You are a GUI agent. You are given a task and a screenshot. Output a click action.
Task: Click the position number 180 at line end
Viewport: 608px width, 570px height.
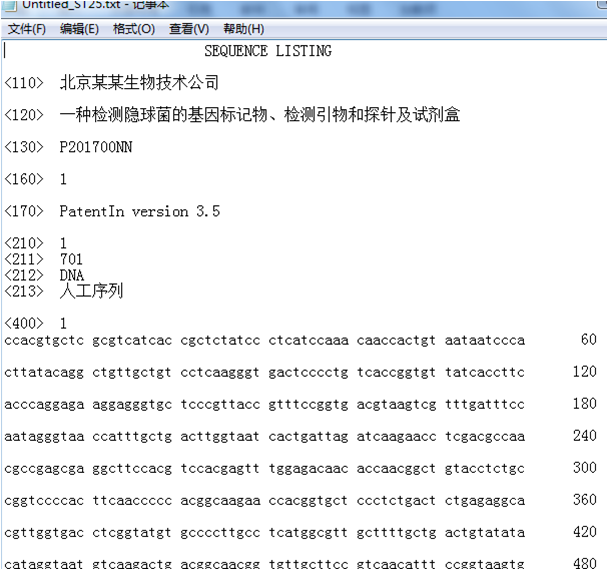coord(584,404)
